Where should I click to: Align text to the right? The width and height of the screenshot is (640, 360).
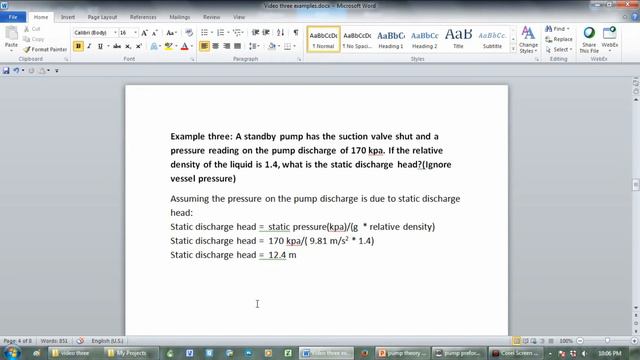tap(227, 46)
